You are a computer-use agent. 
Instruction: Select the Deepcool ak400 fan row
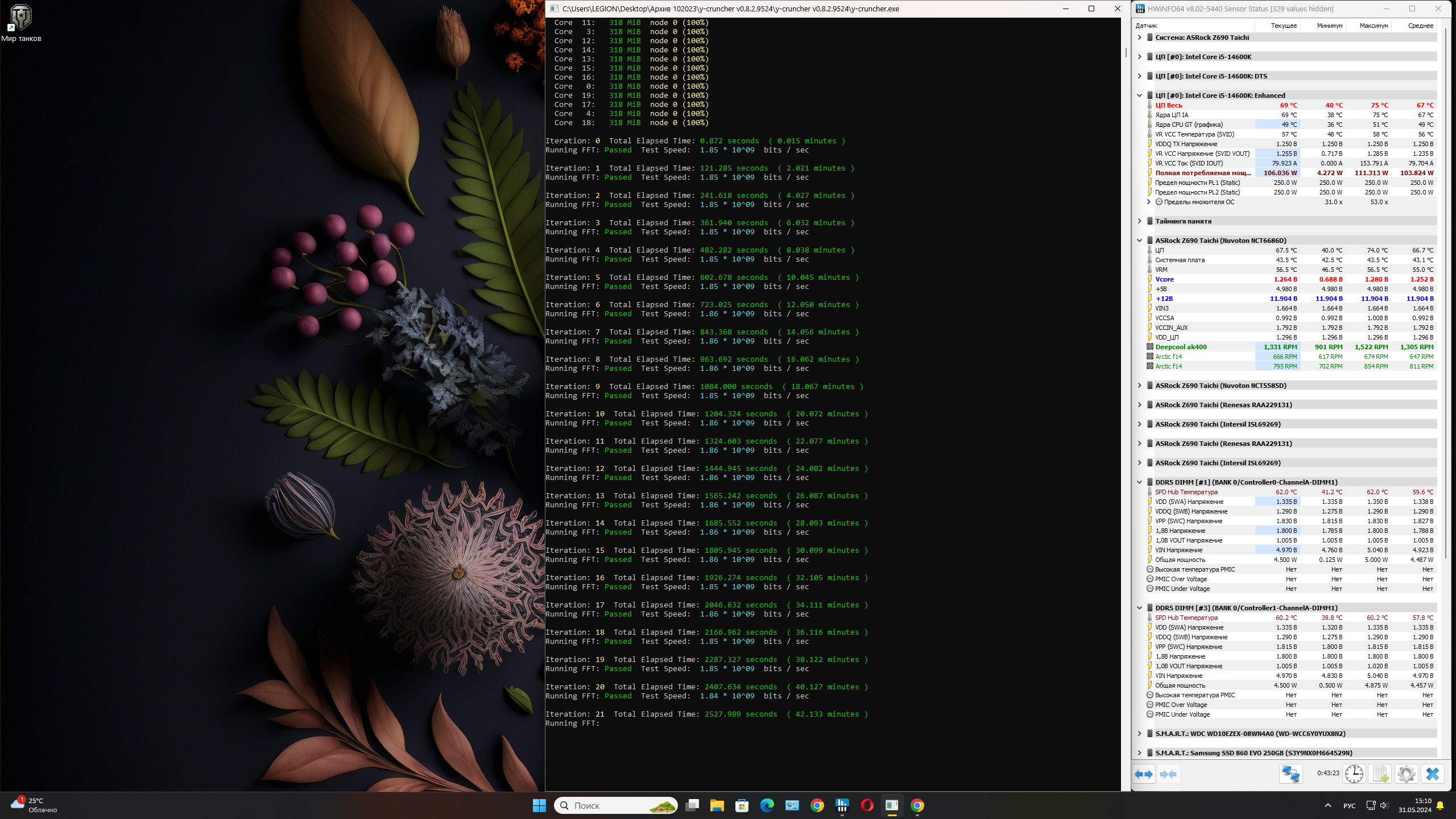pyautogui.click(x=1181, y=347)
